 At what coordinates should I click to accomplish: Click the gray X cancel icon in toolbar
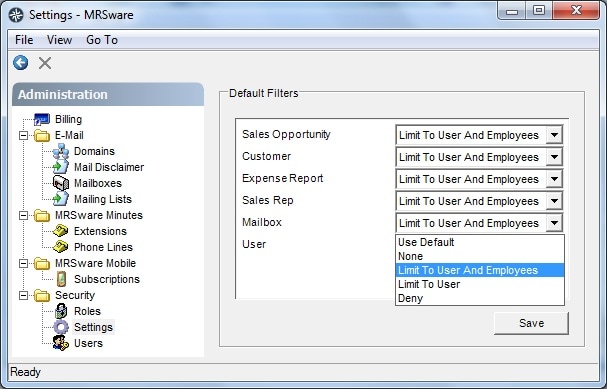coord(45,63)
